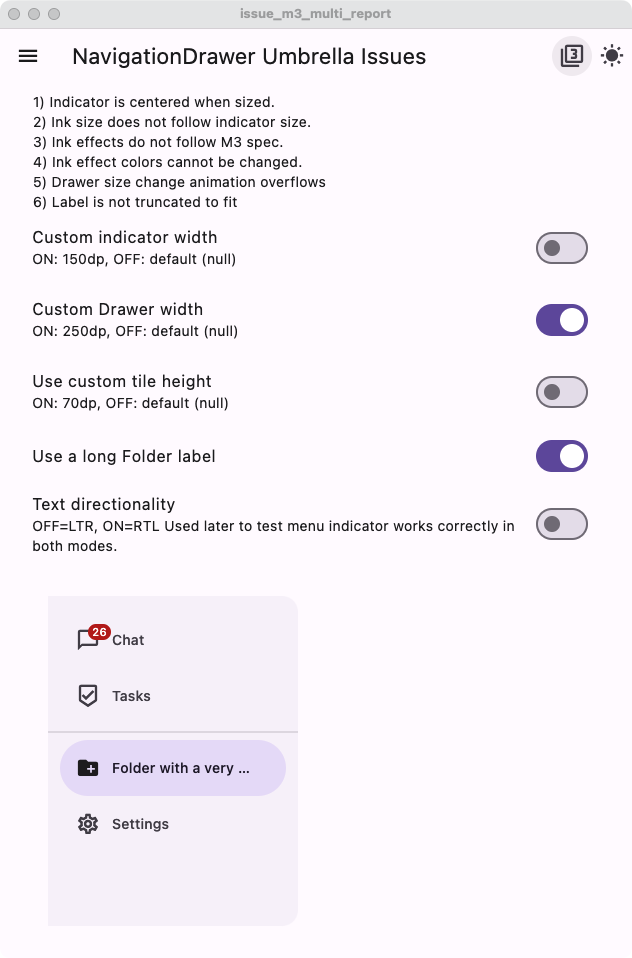The image size is (632, 958).
Task: Disable the Custom Drawer width switch
Action: point(561,320)
